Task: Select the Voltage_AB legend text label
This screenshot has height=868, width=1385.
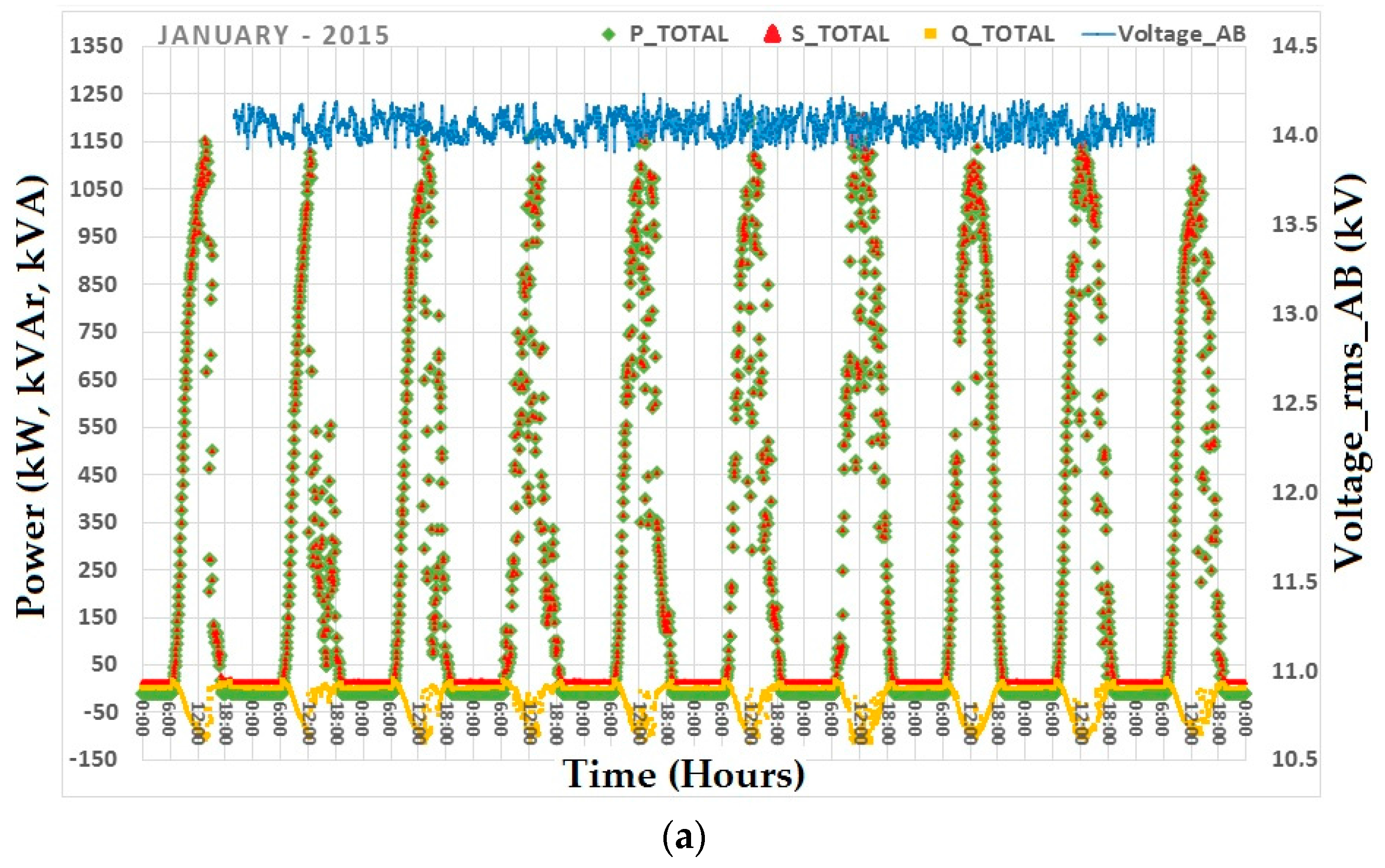Action: tap(1182, 34)
